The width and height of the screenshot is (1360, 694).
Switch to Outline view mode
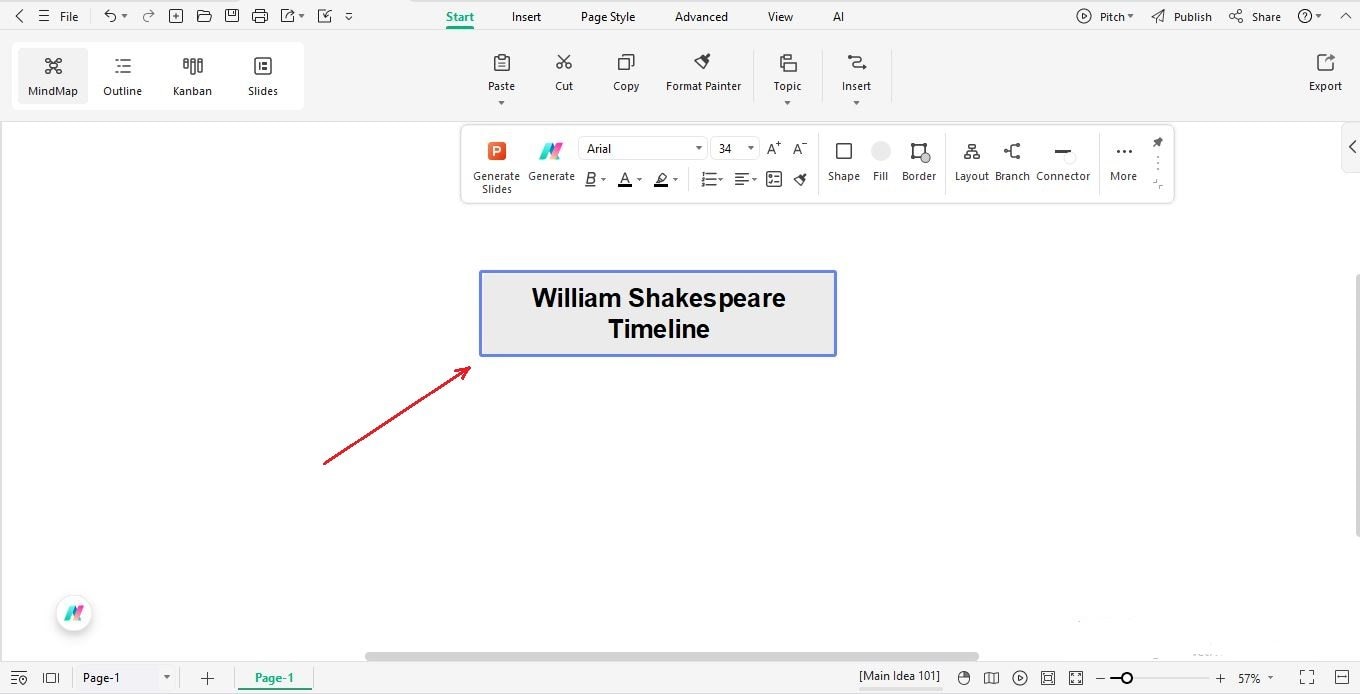pyautogui.click(x=123, y=76)
